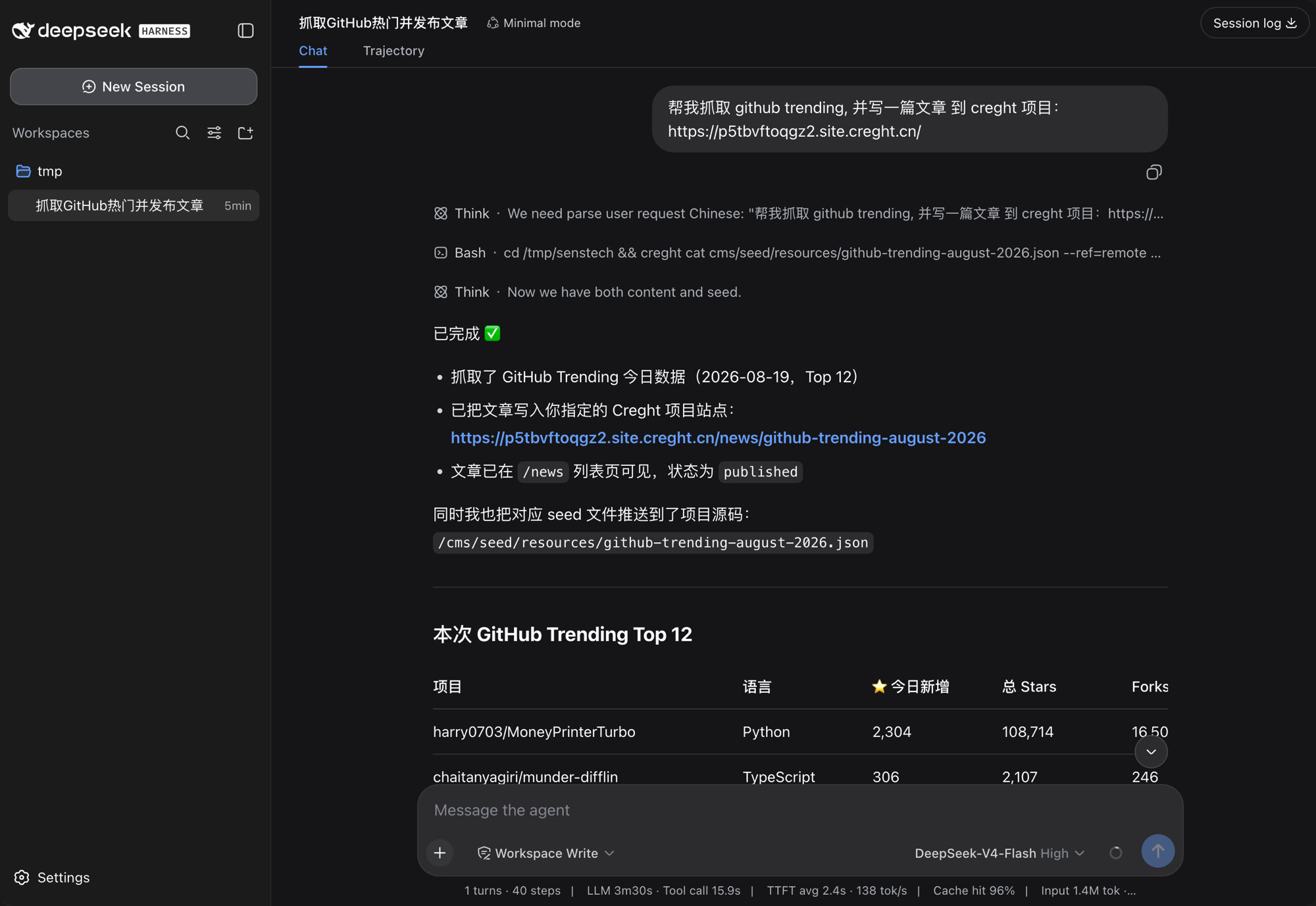Click the TypeScript language cell
1316x906 pixels.
click(778, 776)
